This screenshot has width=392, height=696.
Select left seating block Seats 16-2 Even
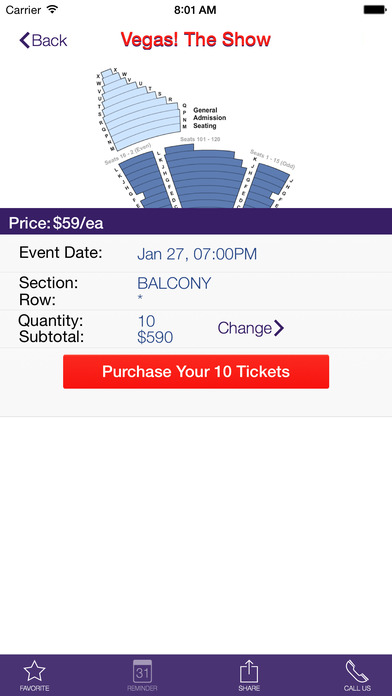click(143, 182)
